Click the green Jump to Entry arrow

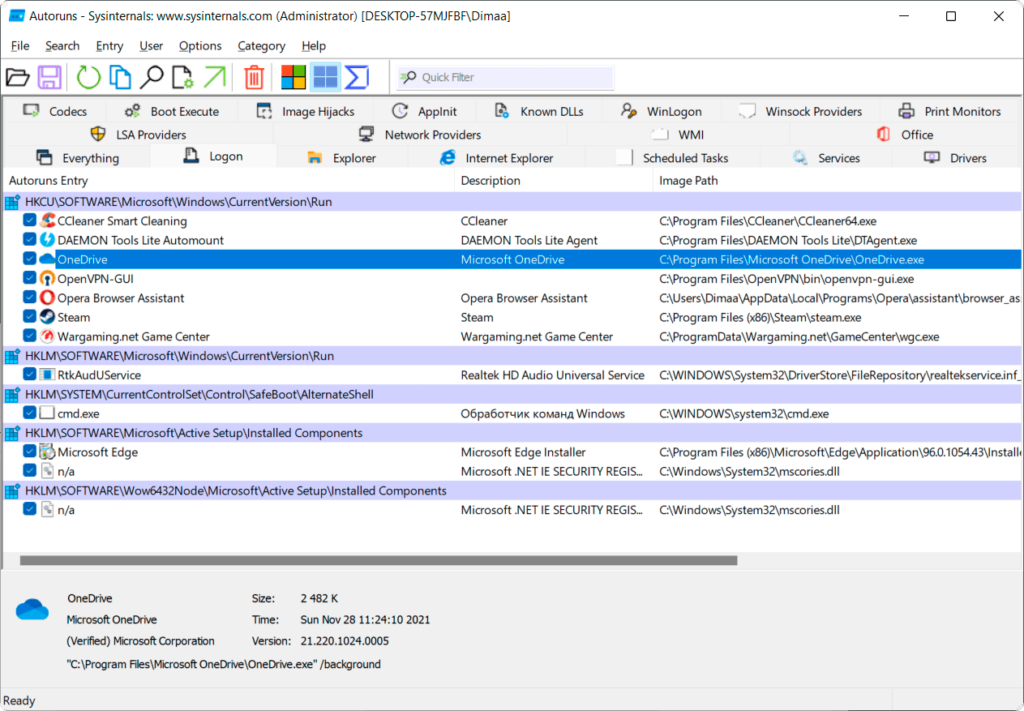pyautogui.click(x=214, y=77)
